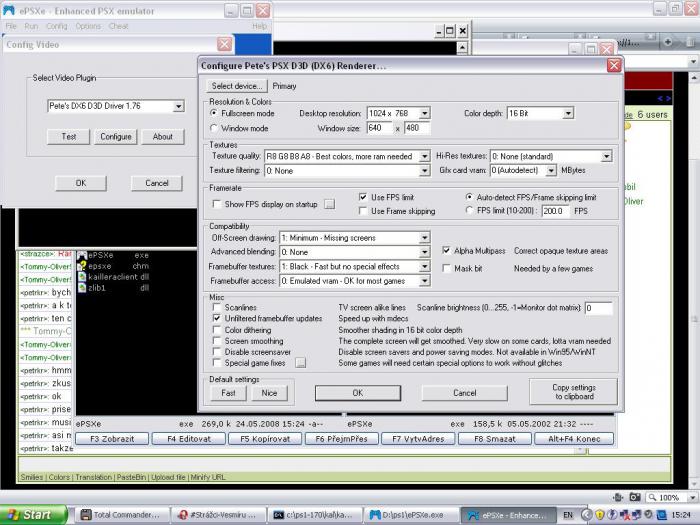Apply Fast default settings
700x525 pixels.
tap(228, 393)
